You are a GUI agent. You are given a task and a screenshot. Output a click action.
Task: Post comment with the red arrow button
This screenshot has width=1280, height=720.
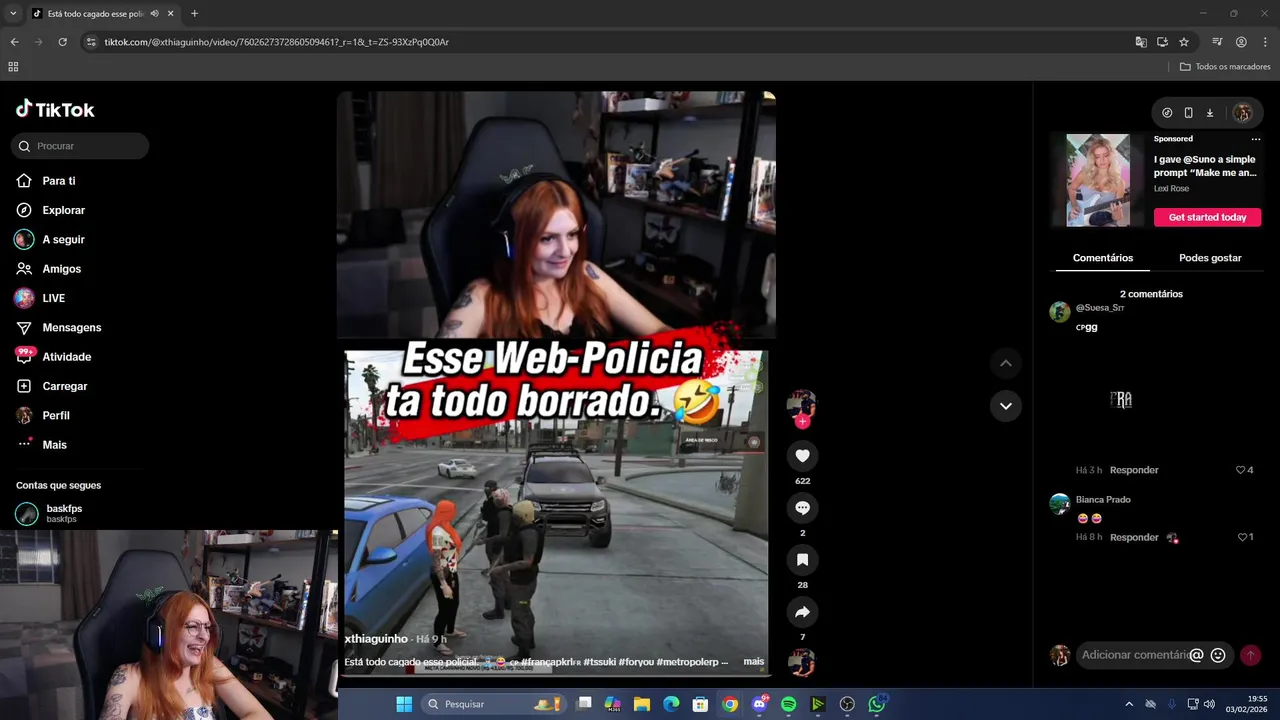point(1250,655)
